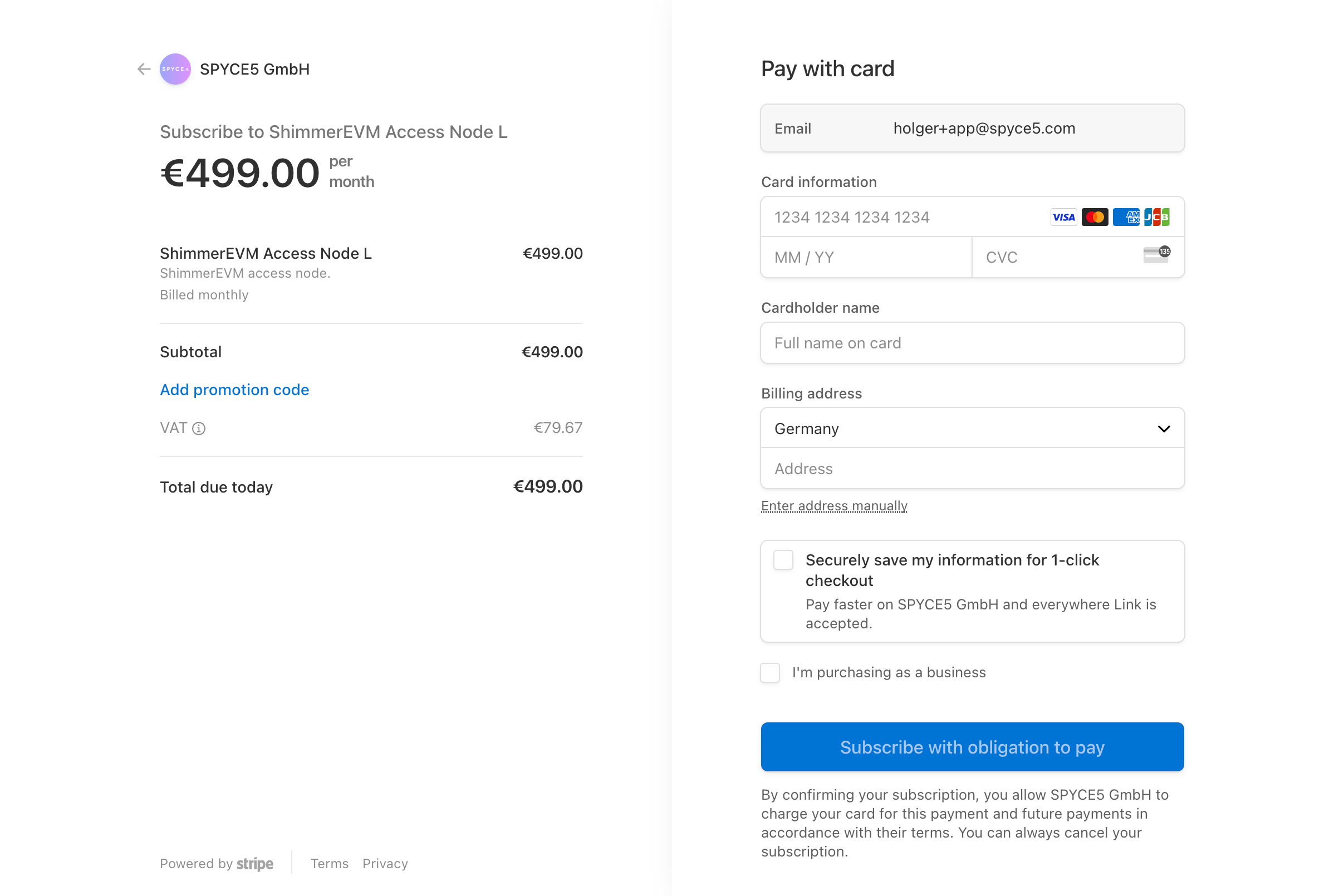Click the Mastercard icon

[1095, 217]
